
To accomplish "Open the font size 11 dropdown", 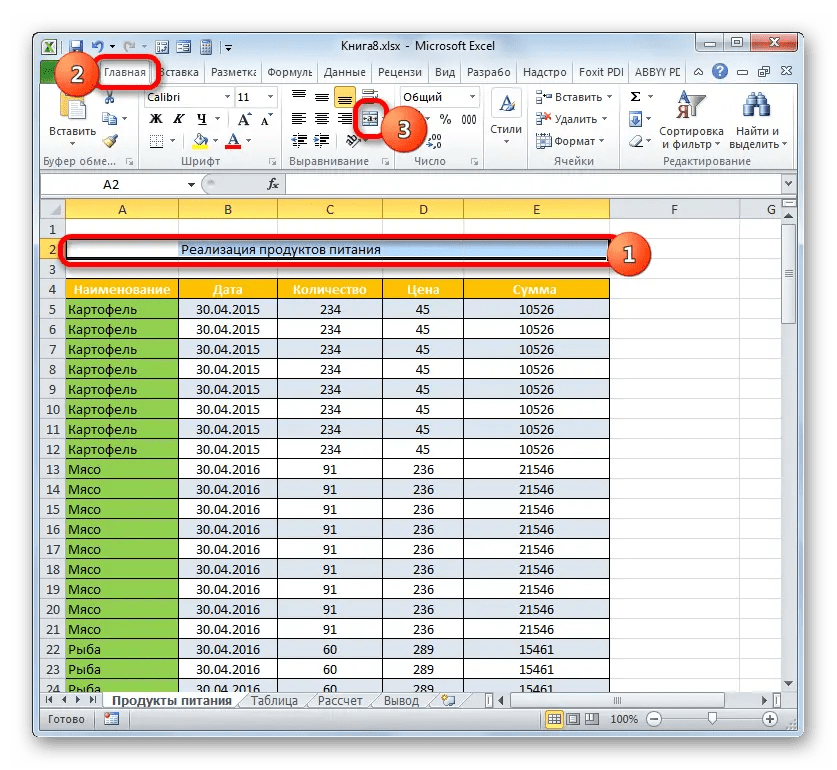I will point(271,97).
